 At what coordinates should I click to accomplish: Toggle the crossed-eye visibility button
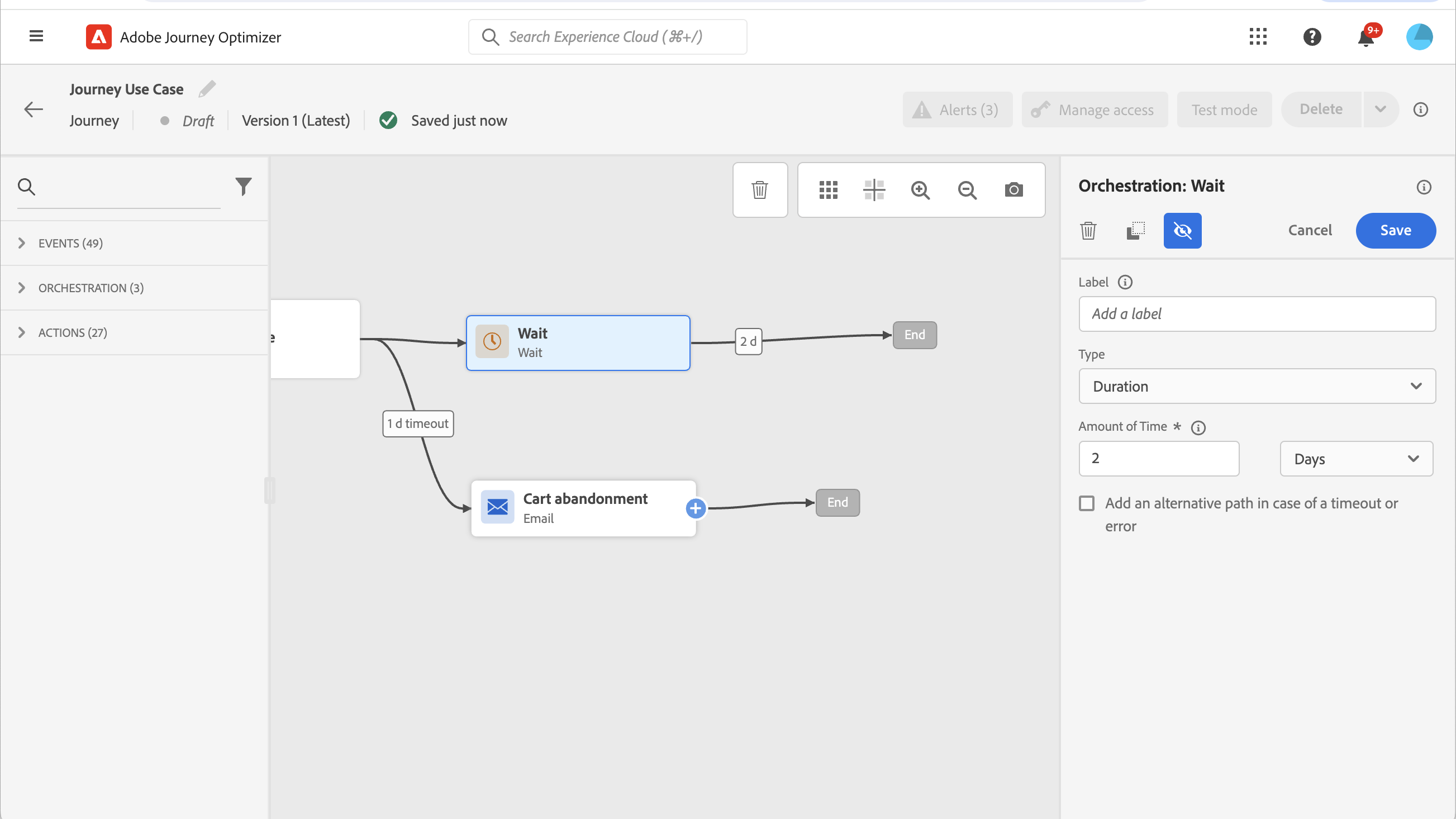point(1182,231)
